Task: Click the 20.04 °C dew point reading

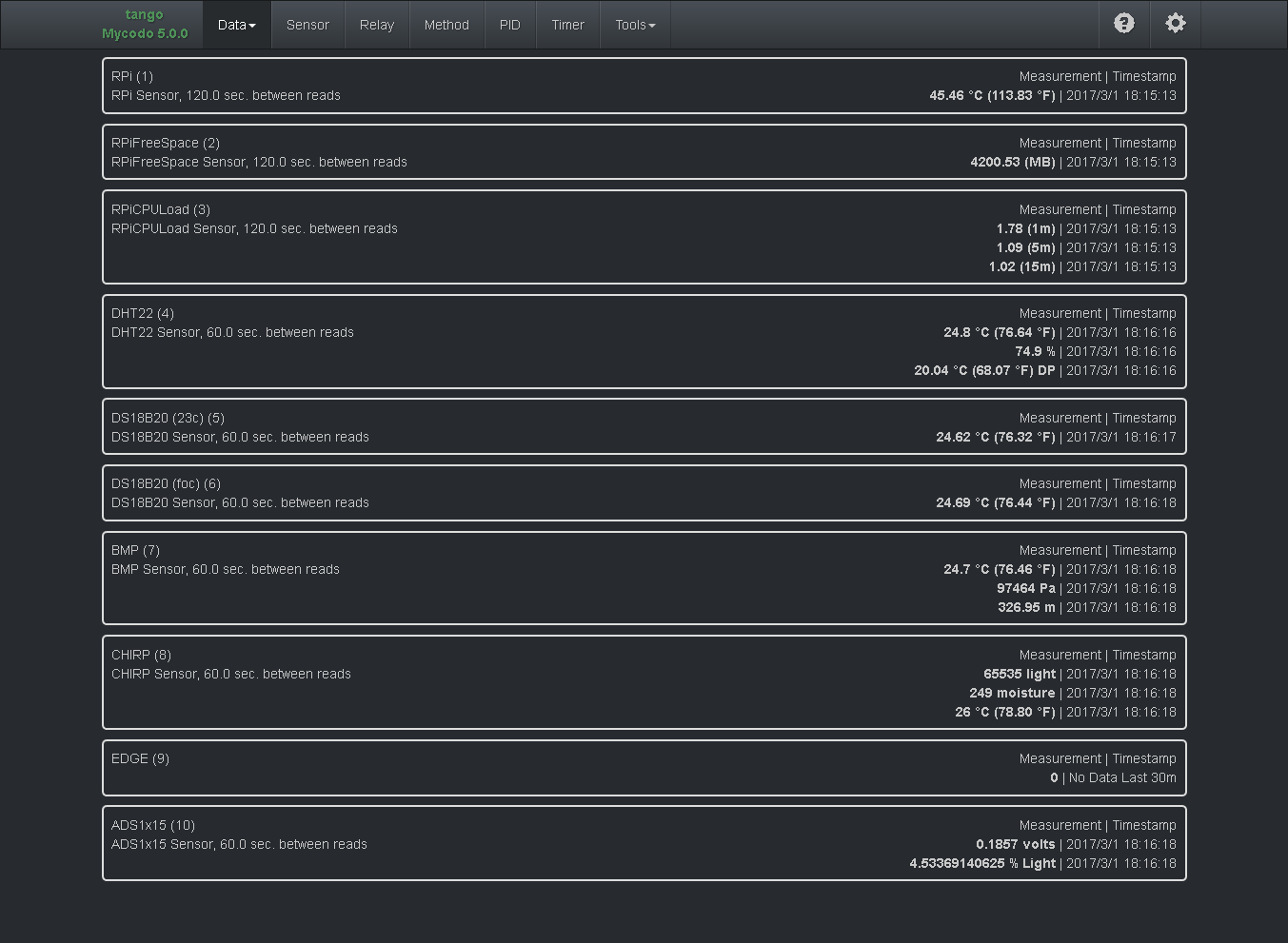Action: tap(984, 370)
